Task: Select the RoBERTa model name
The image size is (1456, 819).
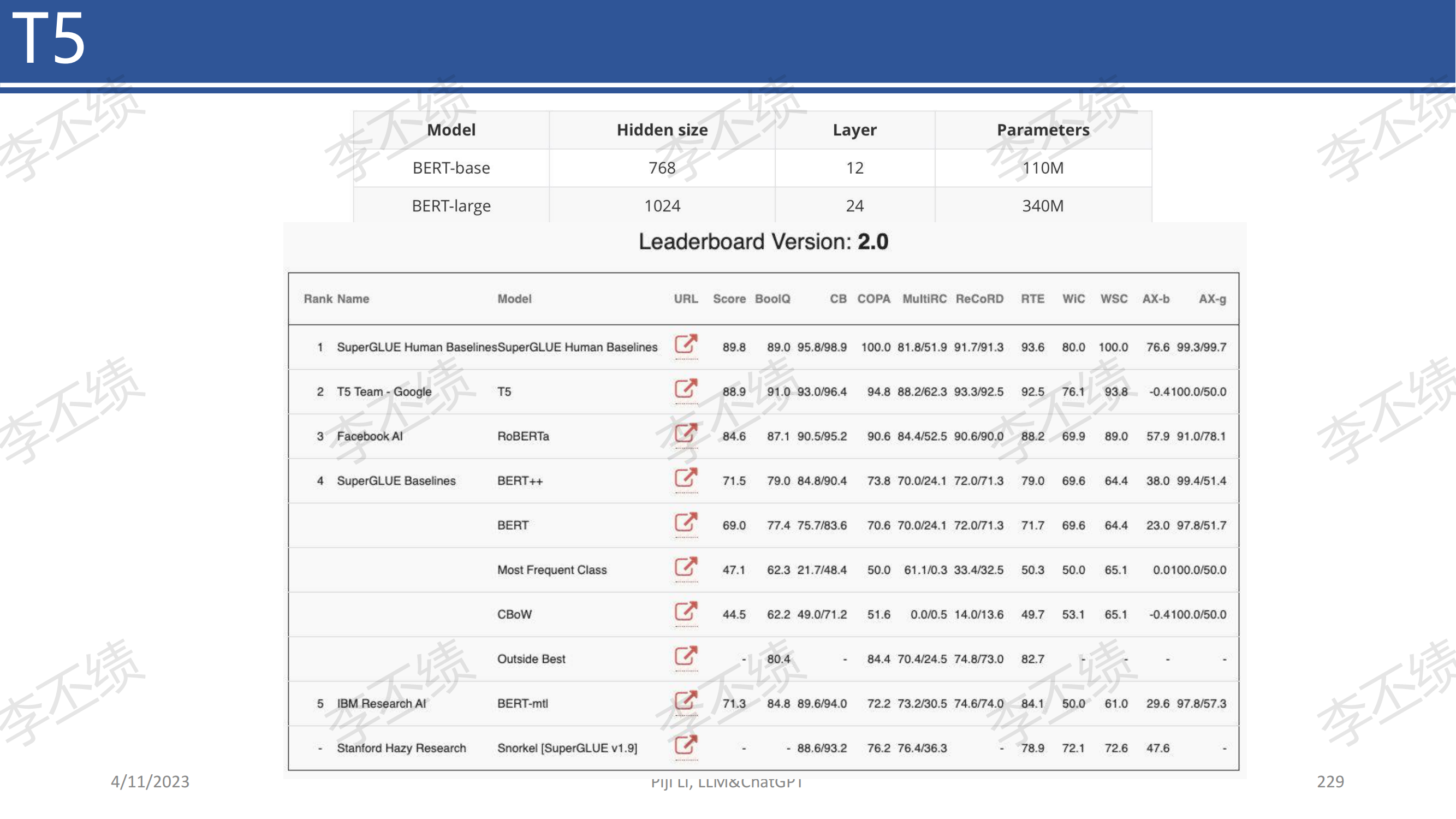Action: (x=524, y=436)
